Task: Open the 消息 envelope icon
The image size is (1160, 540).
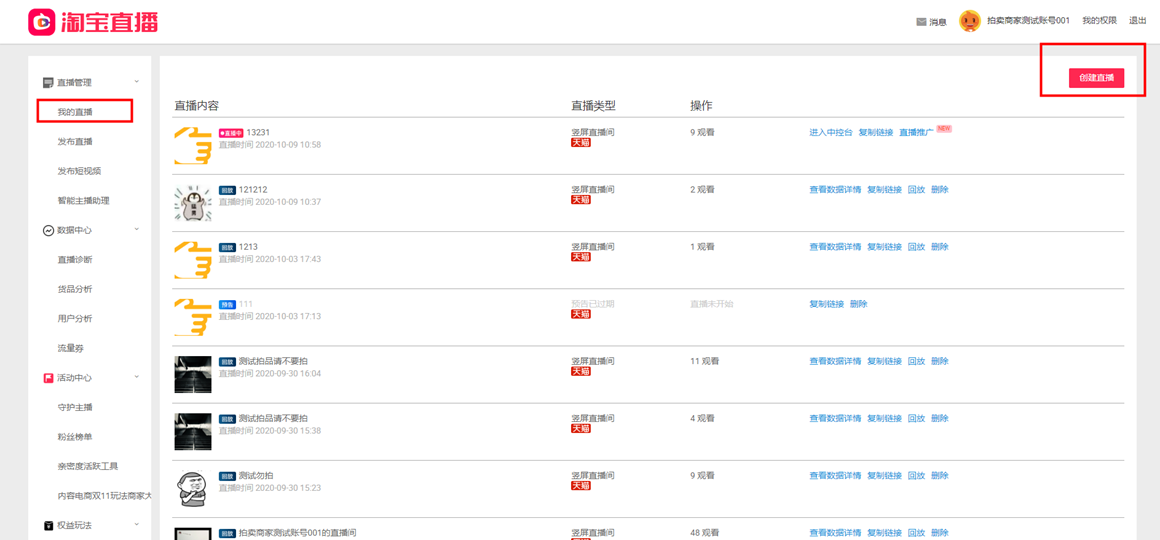Action: tap(921, 21)
